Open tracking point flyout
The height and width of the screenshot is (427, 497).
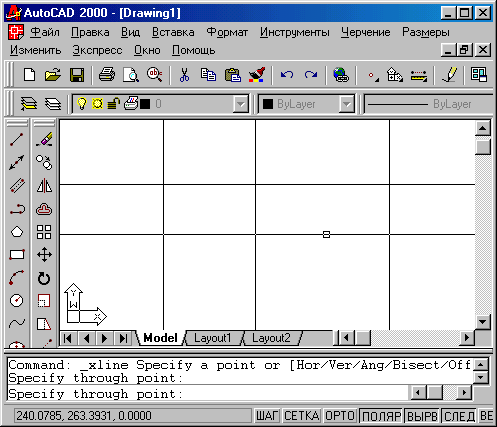(373, 75)
